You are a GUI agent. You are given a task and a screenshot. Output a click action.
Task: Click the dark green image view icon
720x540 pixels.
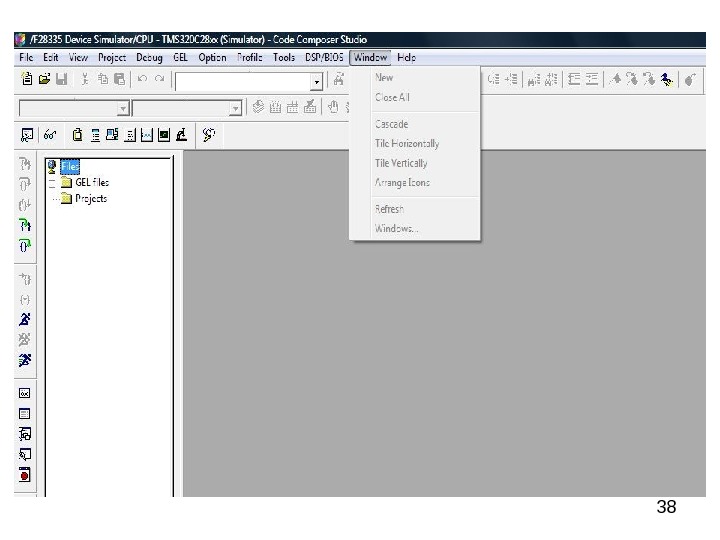pos(164,135)
